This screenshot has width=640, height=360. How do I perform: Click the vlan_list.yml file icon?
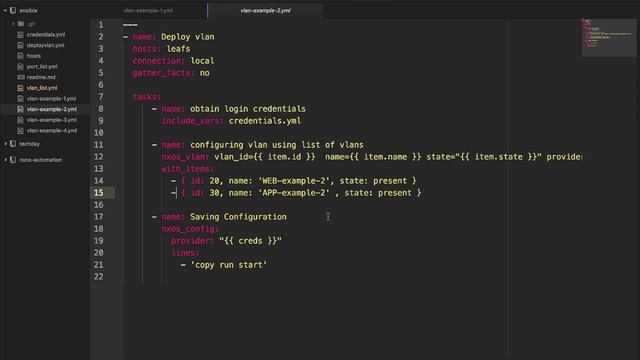pos(20,88)
